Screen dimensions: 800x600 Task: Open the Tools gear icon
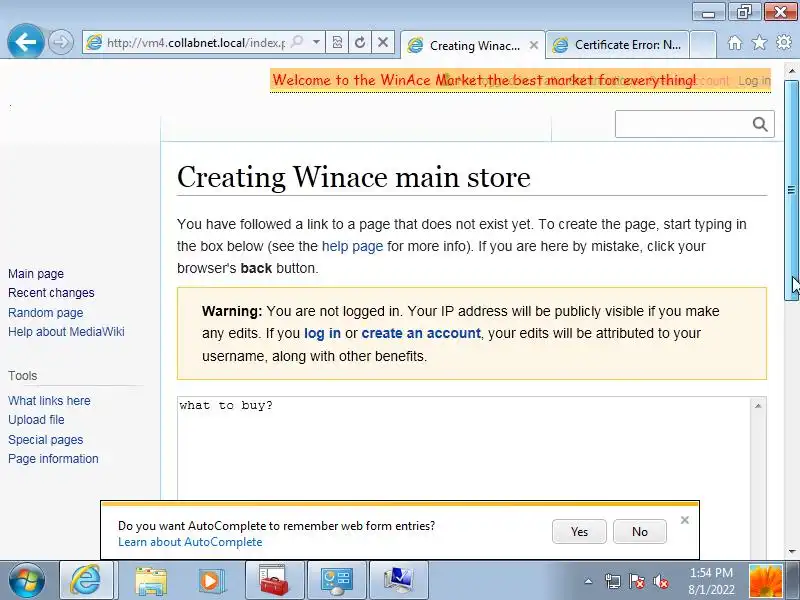784,42
